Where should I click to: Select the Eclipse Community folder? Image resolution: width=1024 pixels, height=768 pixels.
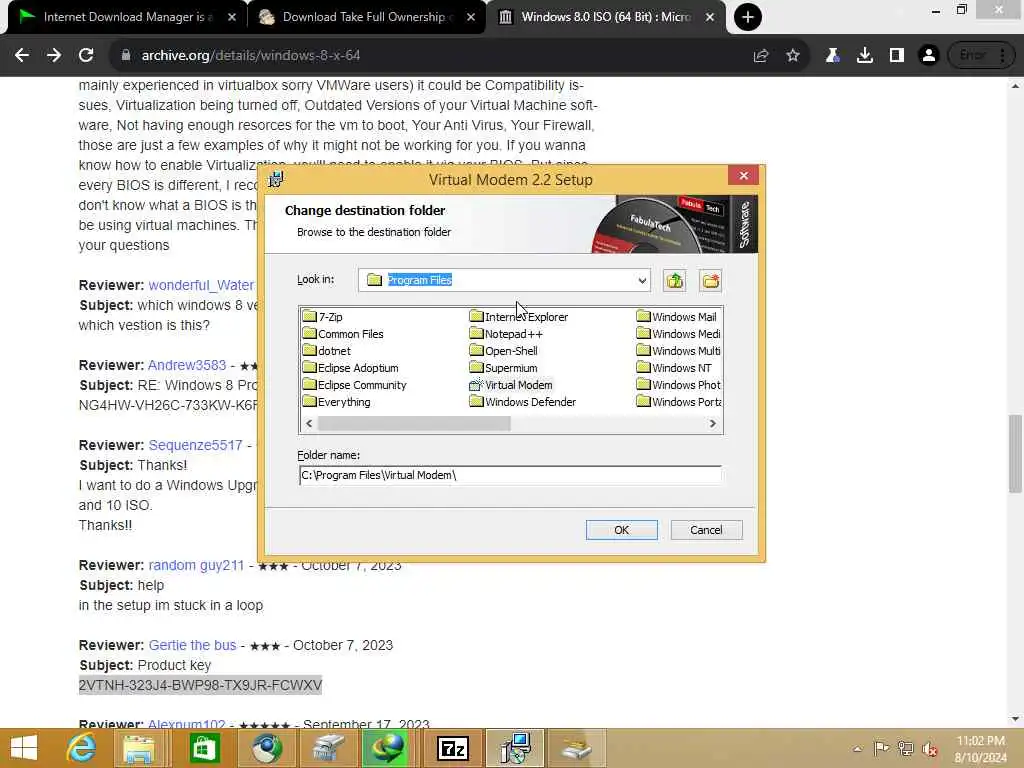pyautogui.click(x=355, y=385)
